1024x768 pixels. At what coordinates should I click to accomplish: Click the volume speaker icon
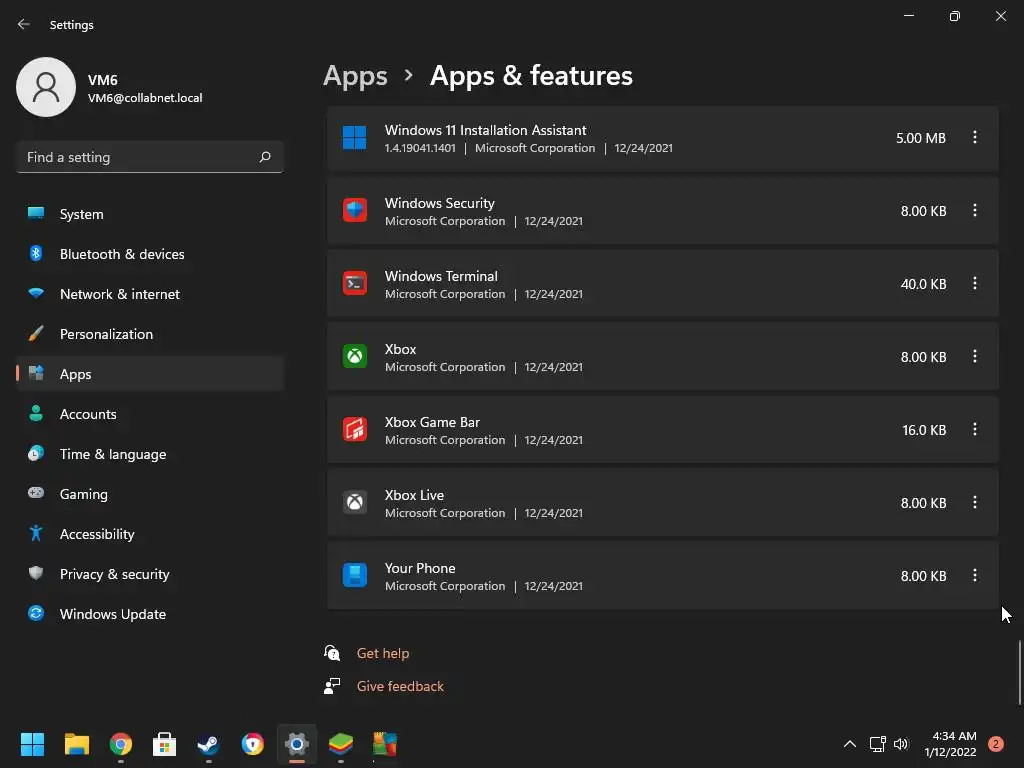click(x=901, y=744)
